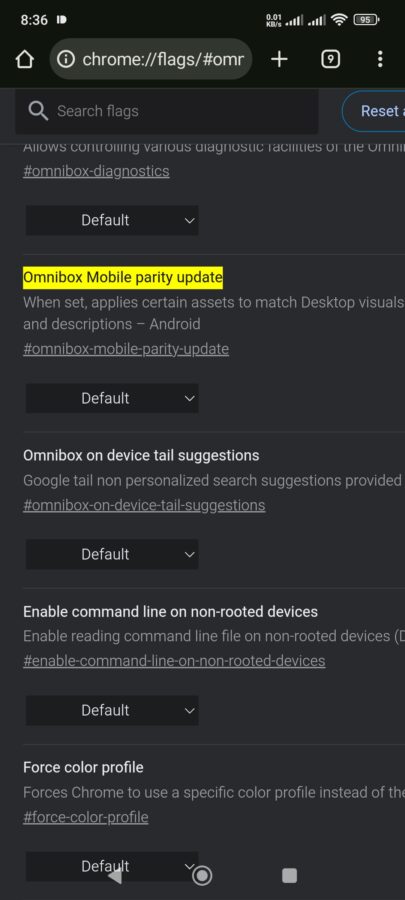Open dropdown for Omnibox diagnostics flag

coord(112,220)
